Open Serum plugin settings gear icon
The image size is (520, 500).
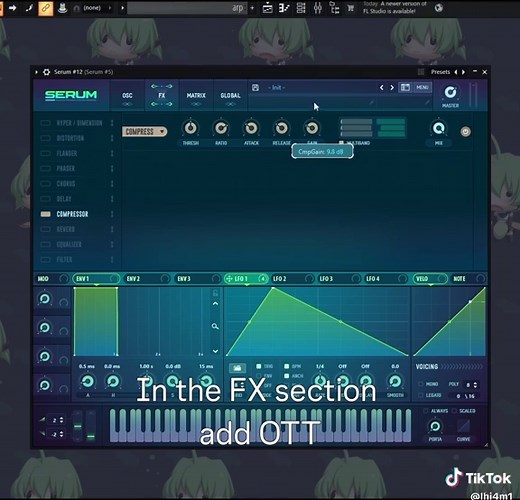(x=47, y=72)
